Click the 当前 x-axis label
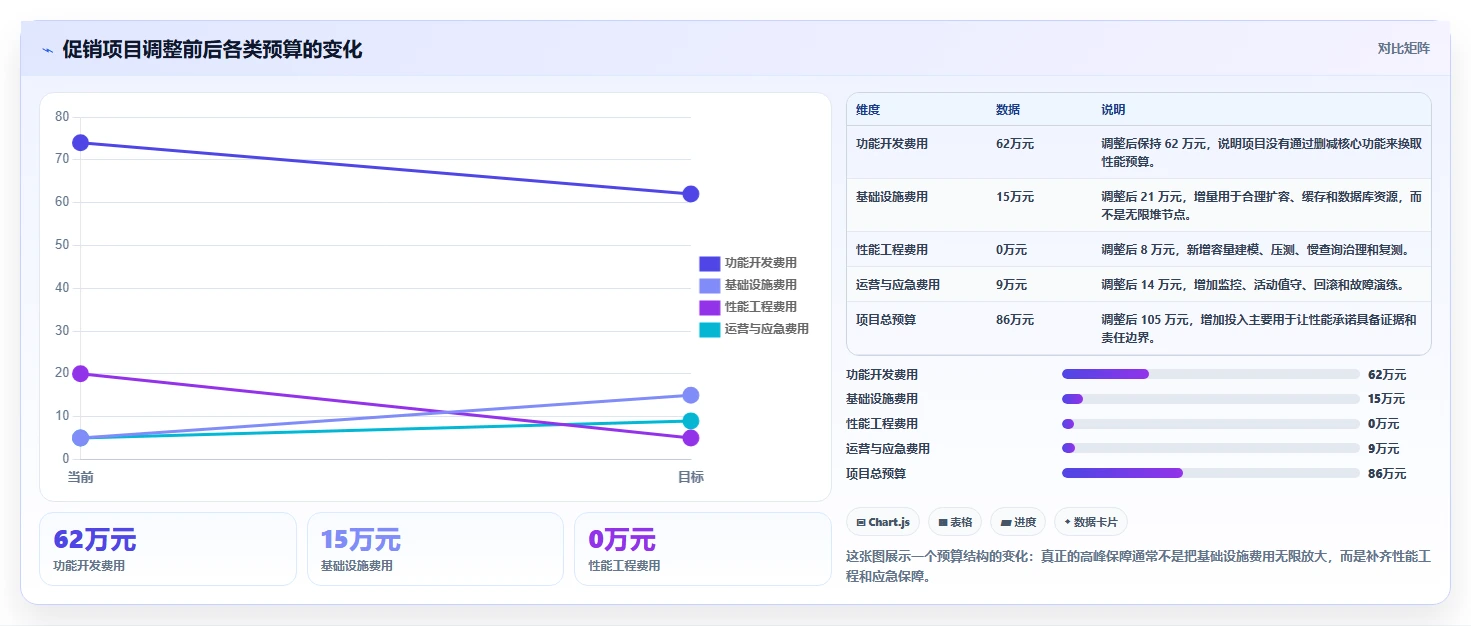This screenshot has height=626, width=1471. click(81, 477)
